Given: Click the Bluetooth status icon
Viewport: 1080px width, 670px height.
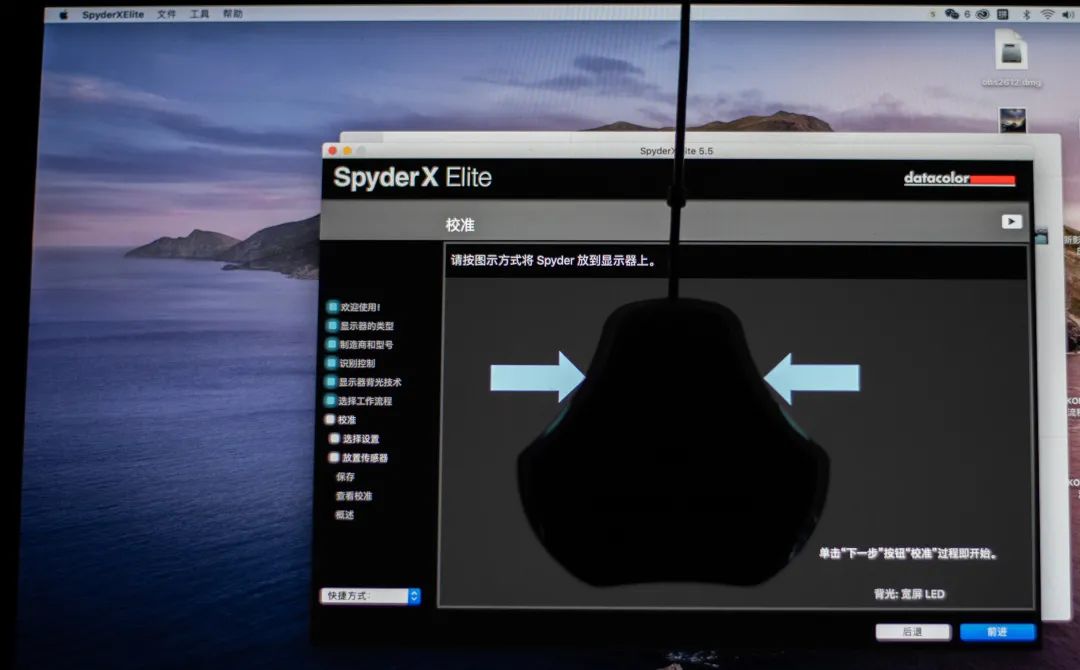Looking at the screenshot, I should point(1026,14).
